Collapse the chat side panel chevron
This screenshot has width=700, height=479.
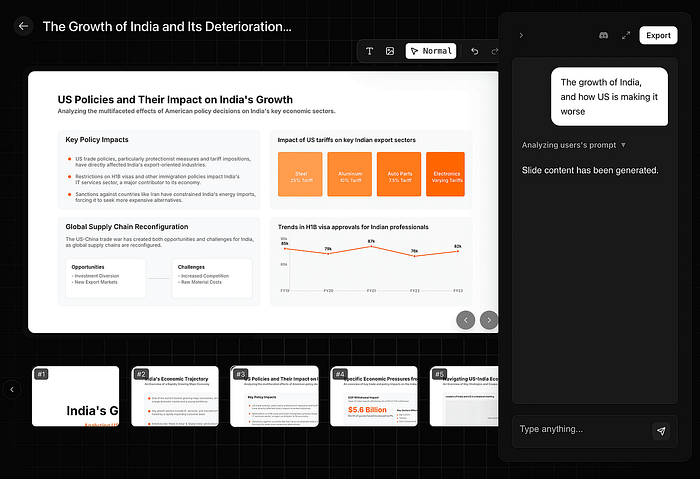(521, 35)
